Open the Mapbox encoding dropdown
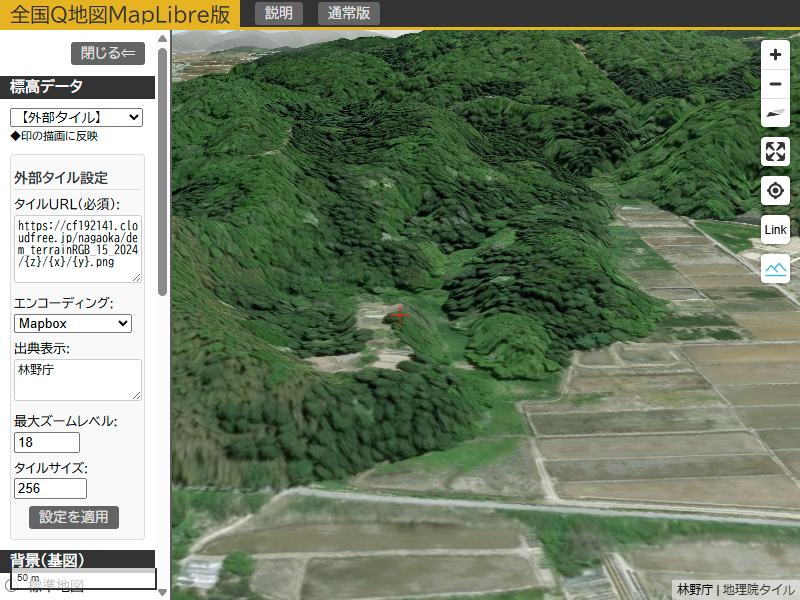The width and height of the screenshot is (800, 600). pos(73,323)
